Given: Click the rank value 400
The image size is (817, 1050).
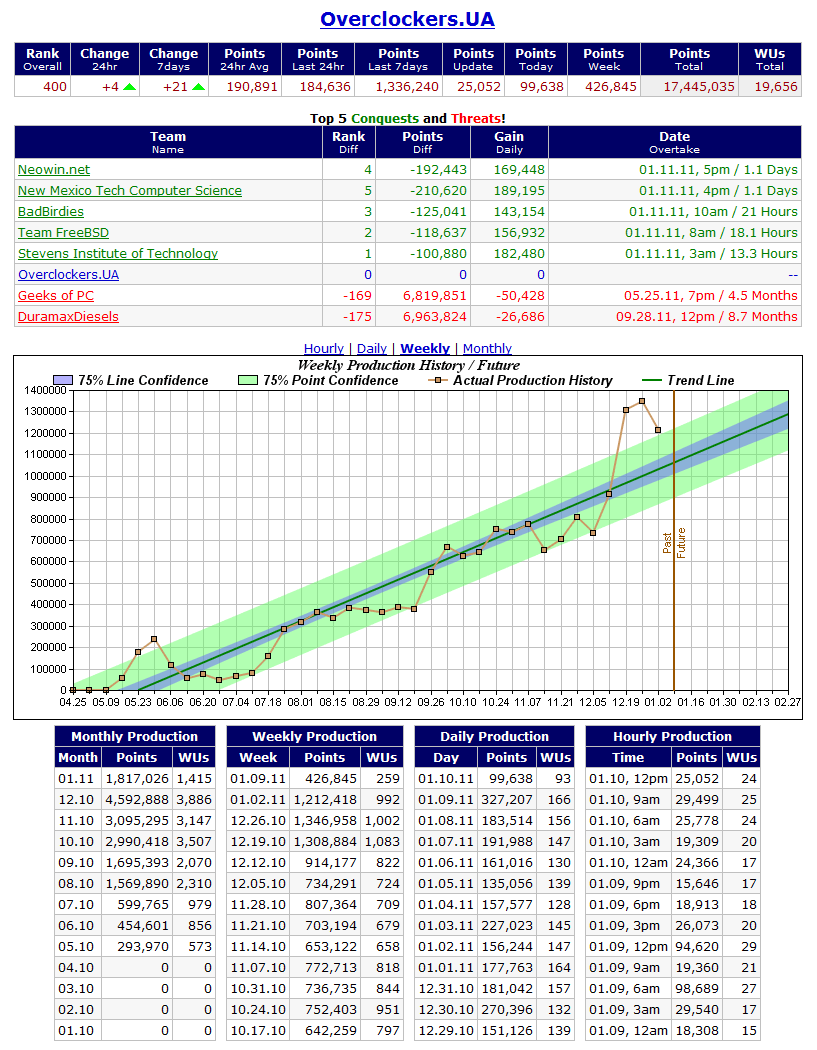Looking at the screenshot, I should [55, 86].
